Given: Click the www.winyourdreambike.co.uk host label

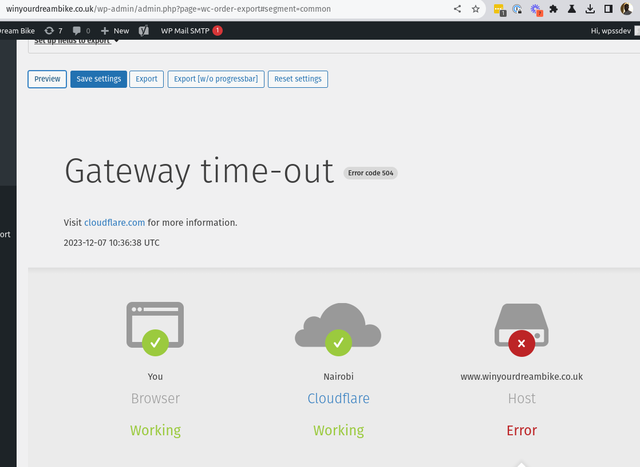Looking at the screenshot, I should tap(522, 376).
